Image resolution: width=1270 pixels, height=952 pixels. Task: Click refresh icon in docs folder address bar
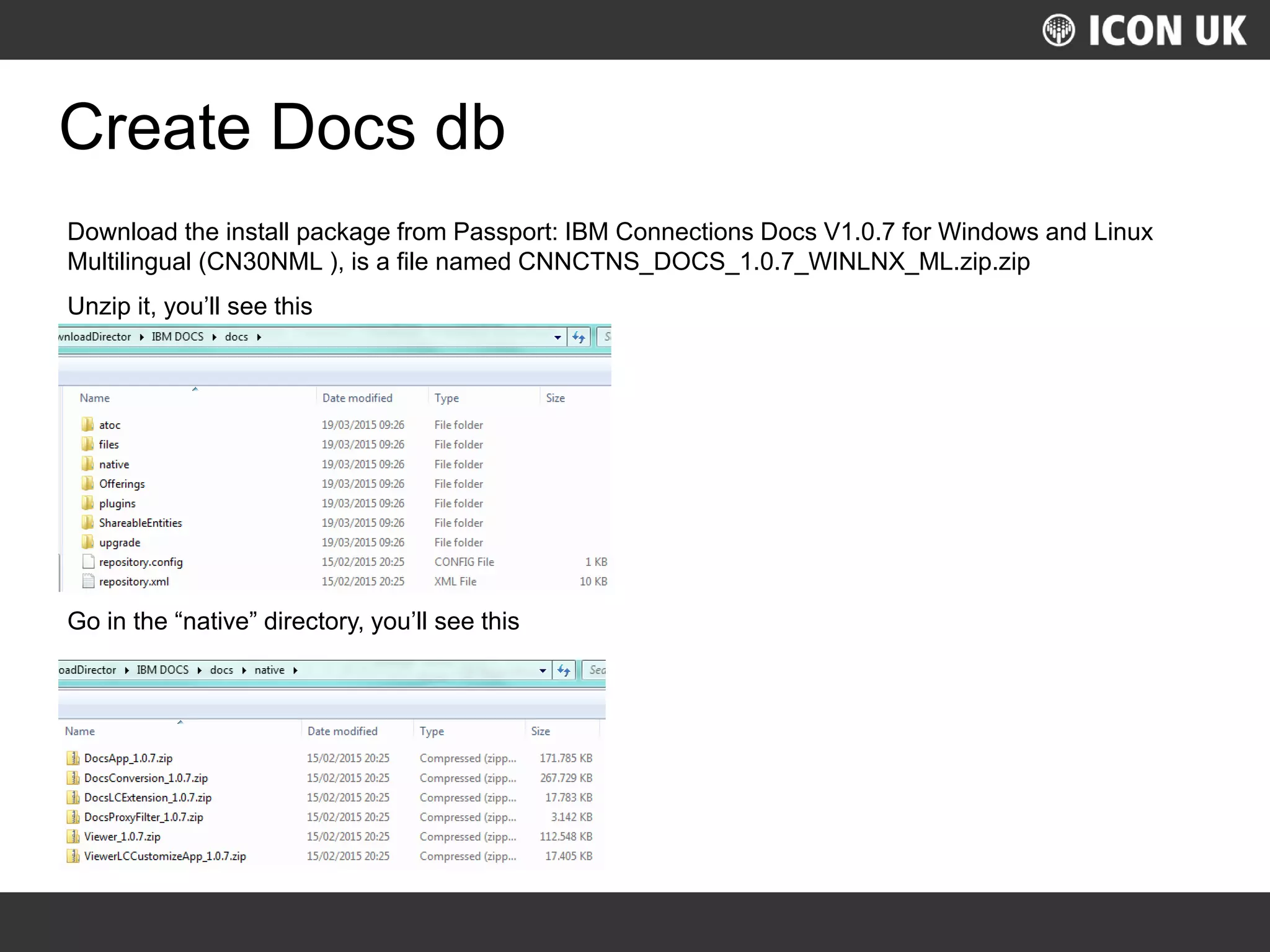point(579,337)
